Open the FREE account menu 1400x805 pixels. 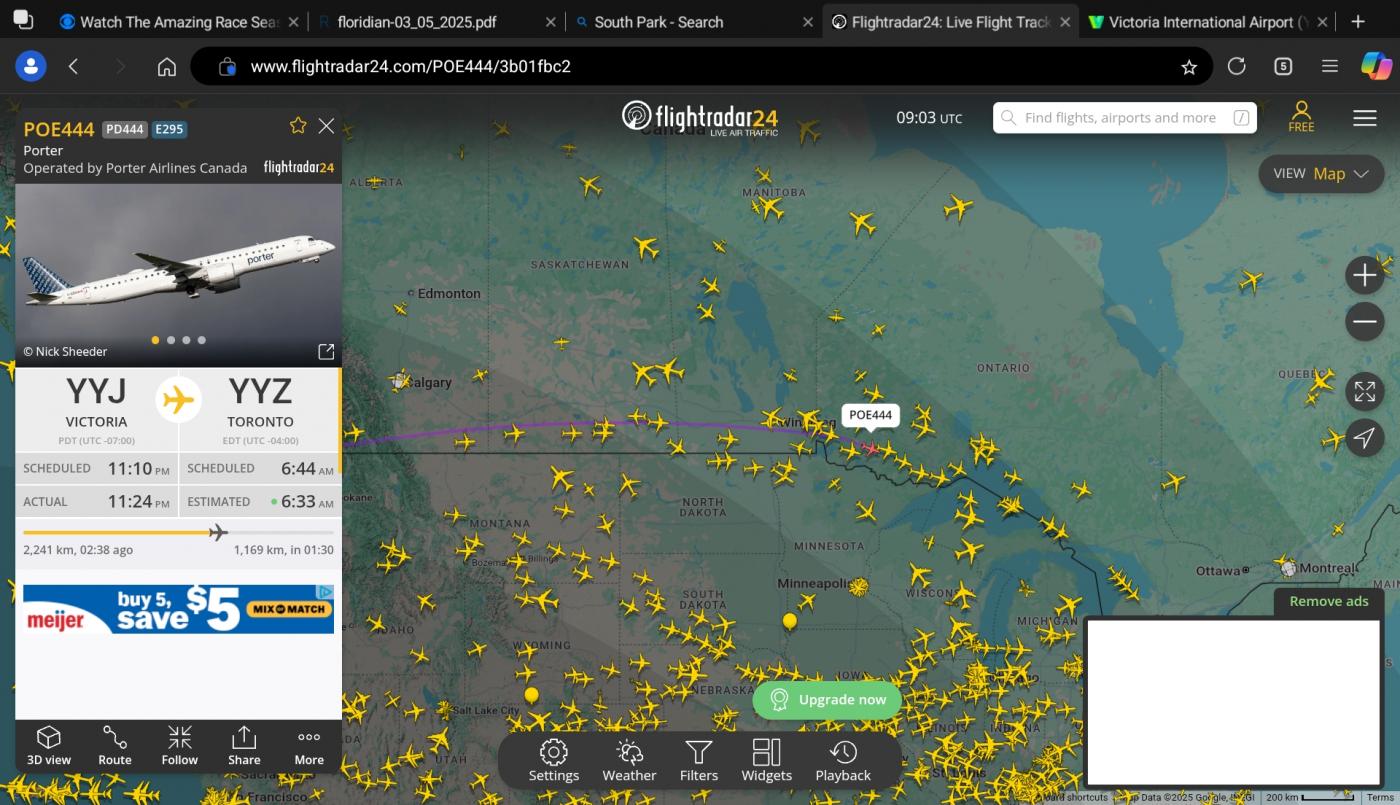click(x=1301, y=117)
